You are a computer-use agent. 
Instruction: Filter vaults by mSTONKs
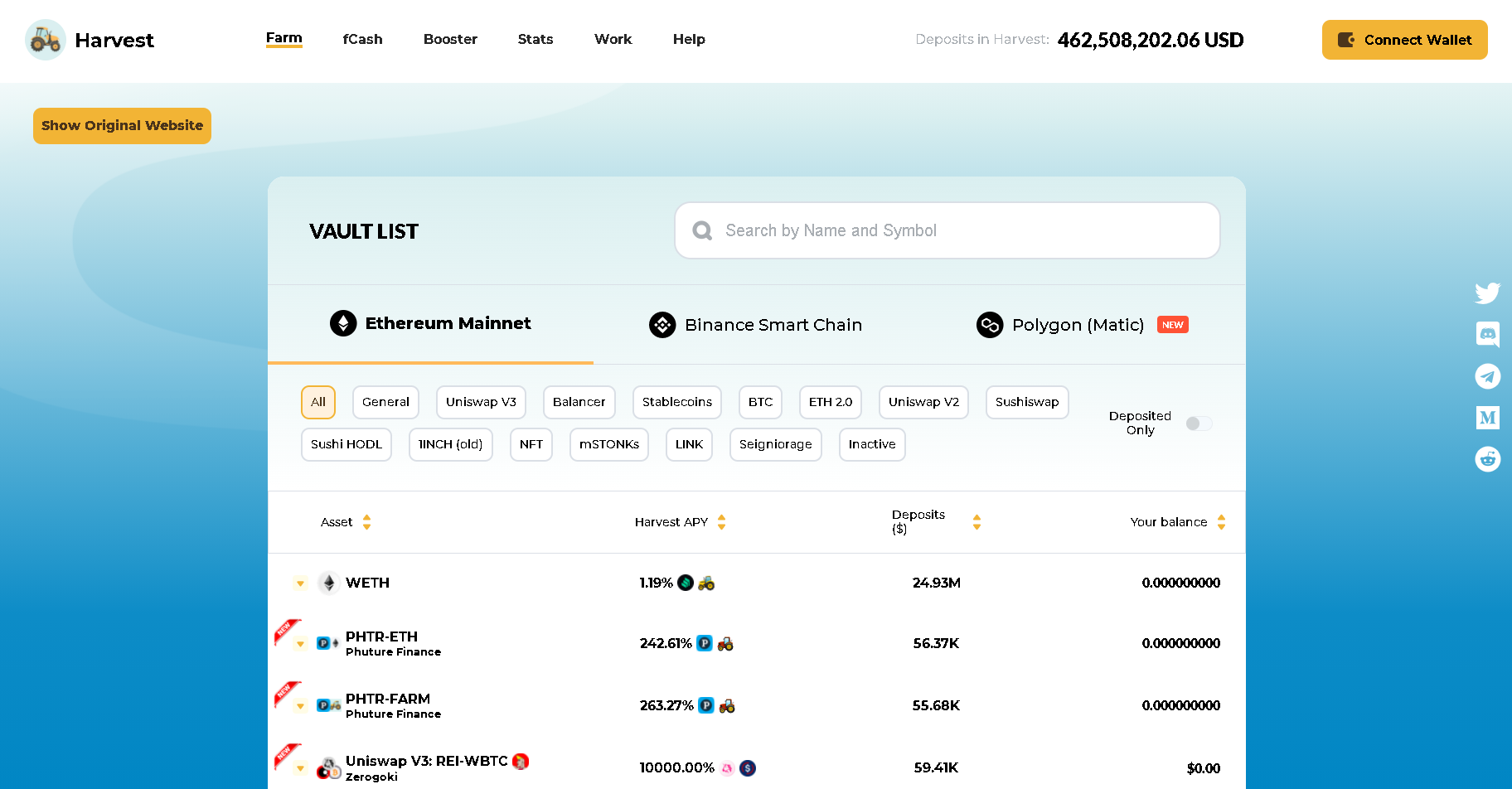[x=609, y=444]
